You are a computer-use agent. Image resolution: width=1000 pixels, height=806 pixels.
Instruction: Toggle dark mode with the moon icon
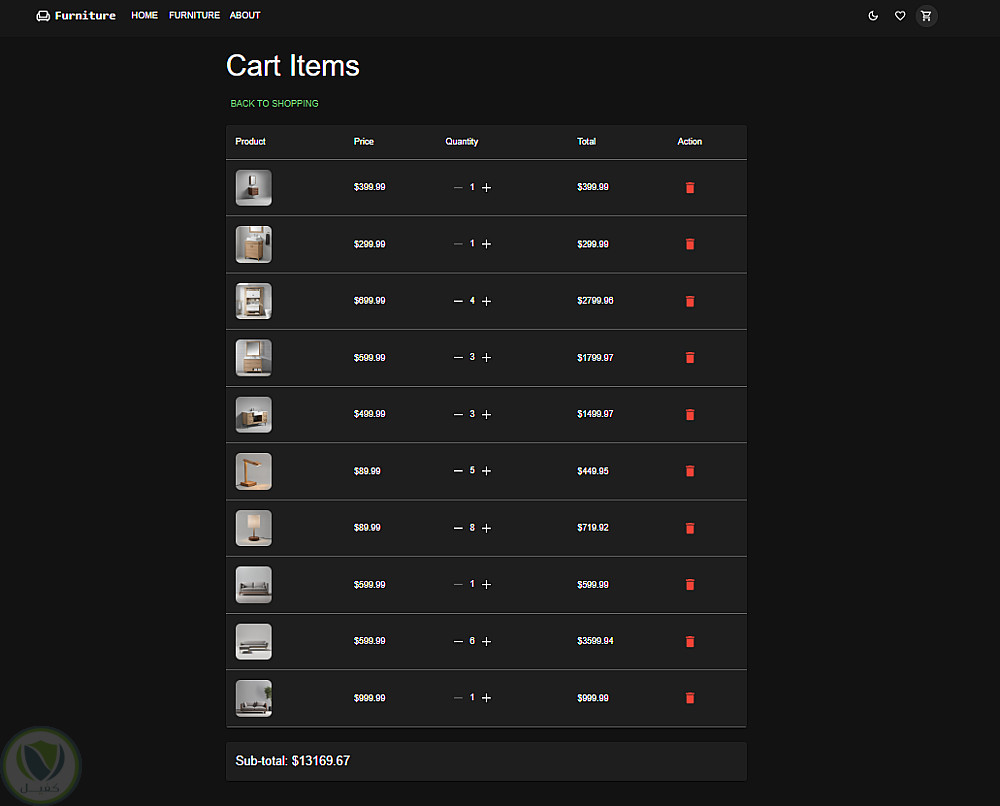coord(873,16)
